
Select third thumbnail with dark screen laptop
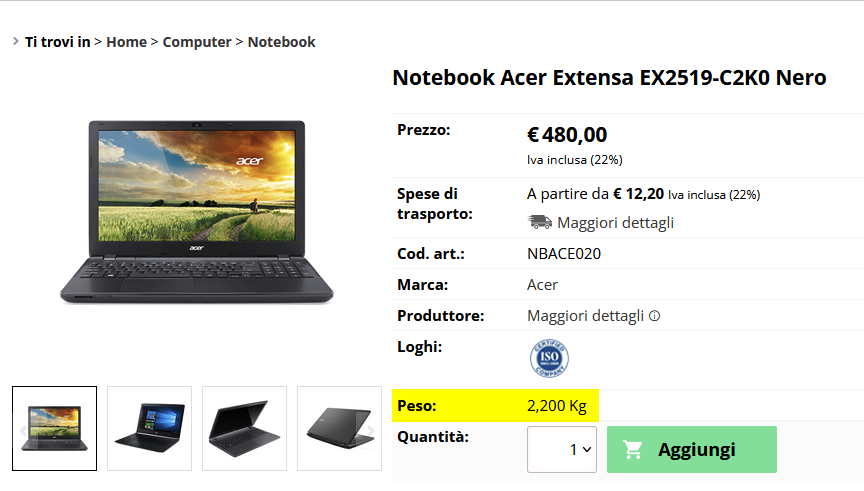(x=245, y=428)
